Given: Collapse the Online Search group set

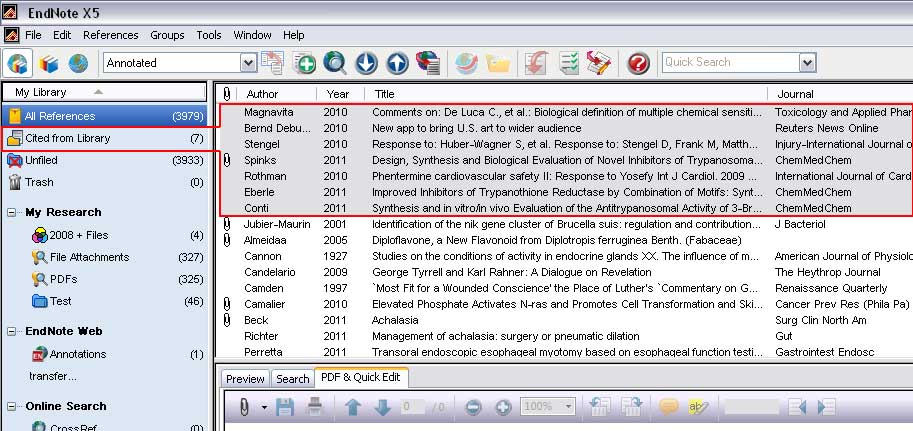Looking at the screenshot, I should (x=11, y=407).
